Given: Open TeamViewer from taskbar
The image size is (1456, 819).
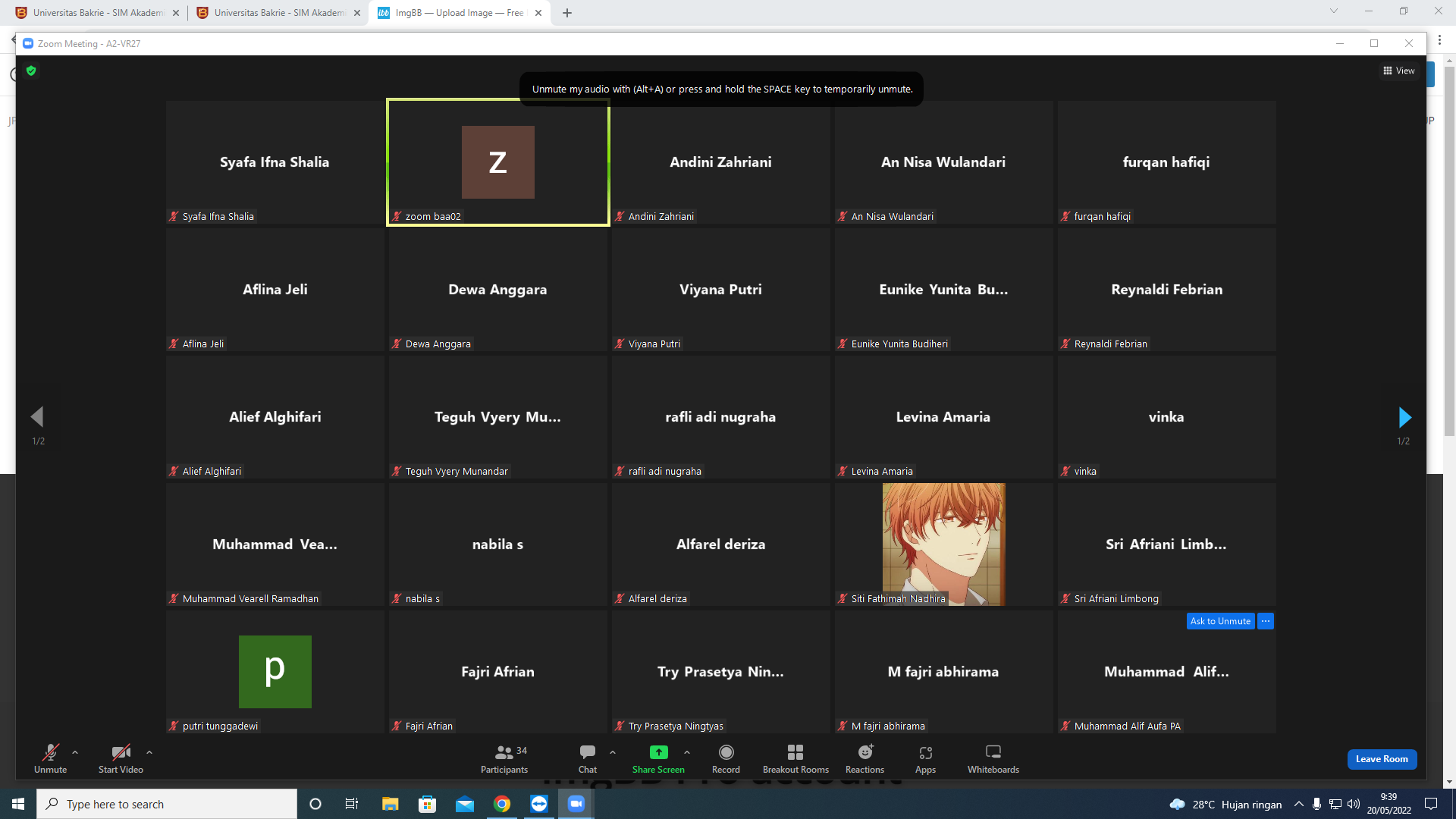Looking at the screenshot, I should (x=539, y=804).
